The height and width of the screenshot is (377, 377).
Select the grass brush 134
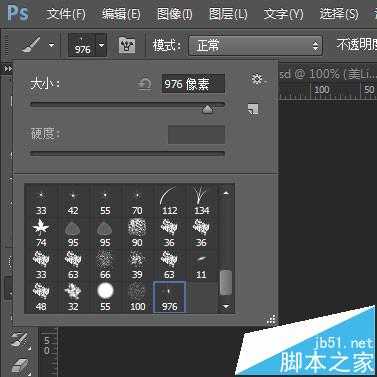tap(201, 202)
